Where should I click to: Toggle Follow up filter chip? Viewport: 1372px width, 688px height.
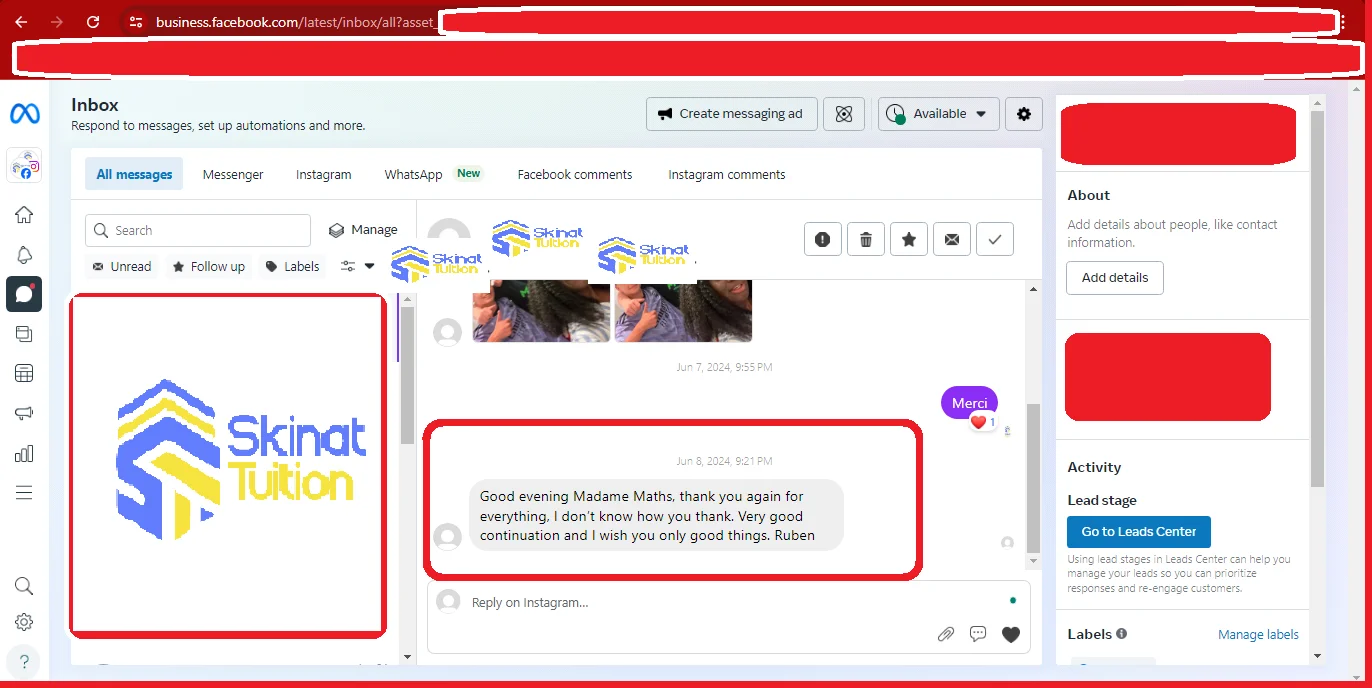(x=209, y=266)
